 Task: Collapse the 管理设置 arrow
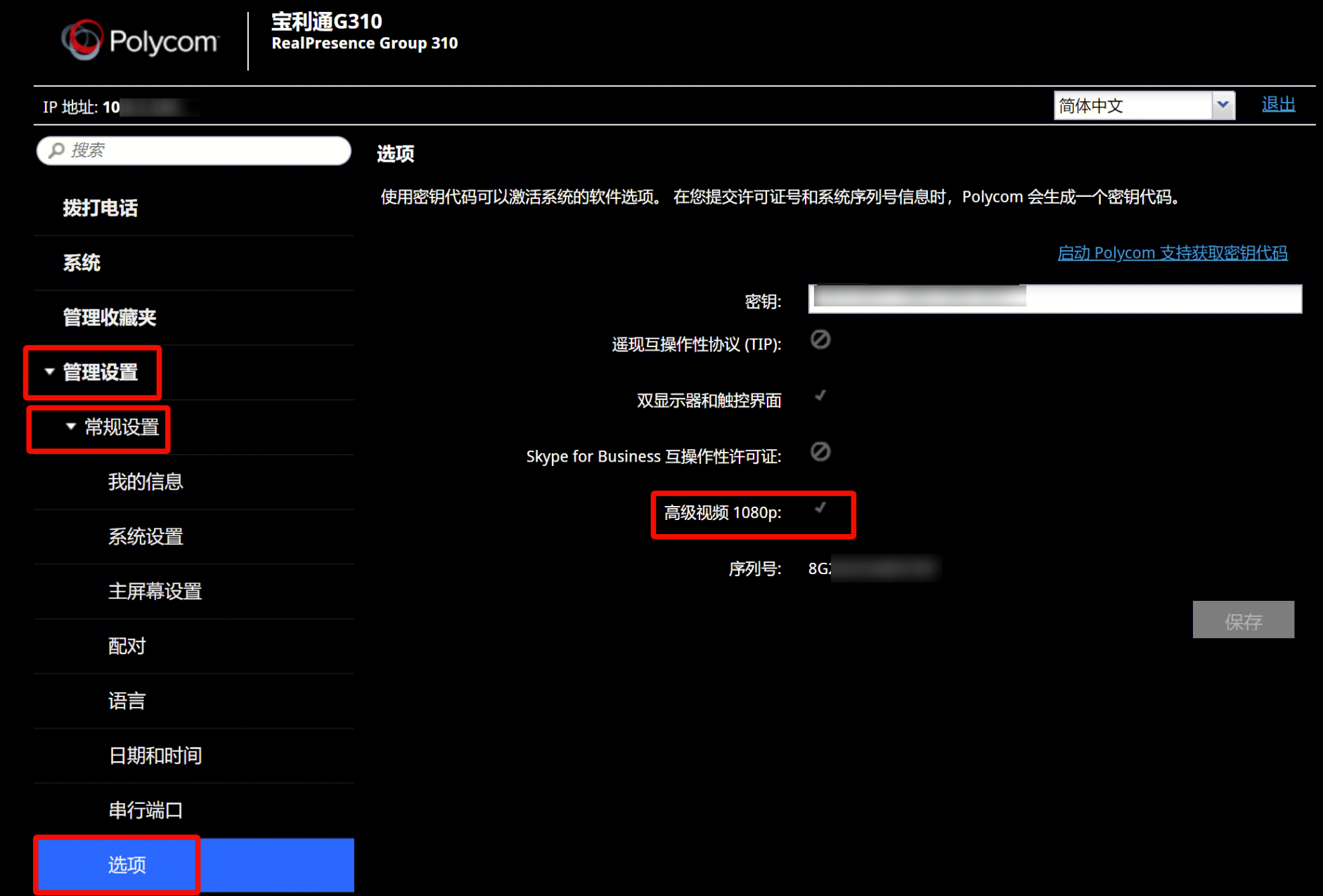[x=49, y=371]
